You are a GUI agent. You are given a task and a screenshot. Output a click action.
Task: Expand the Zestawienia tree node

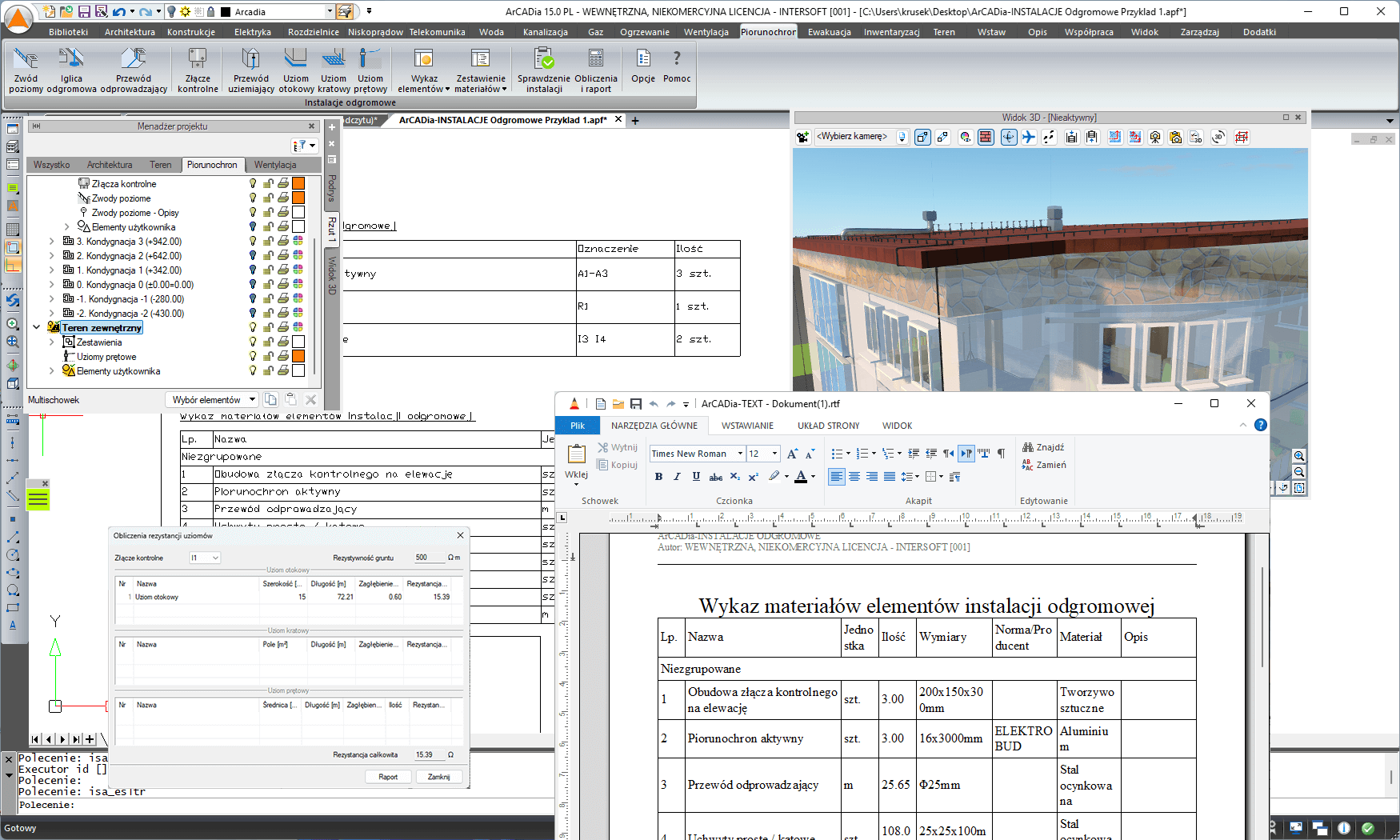coord(52,342)
